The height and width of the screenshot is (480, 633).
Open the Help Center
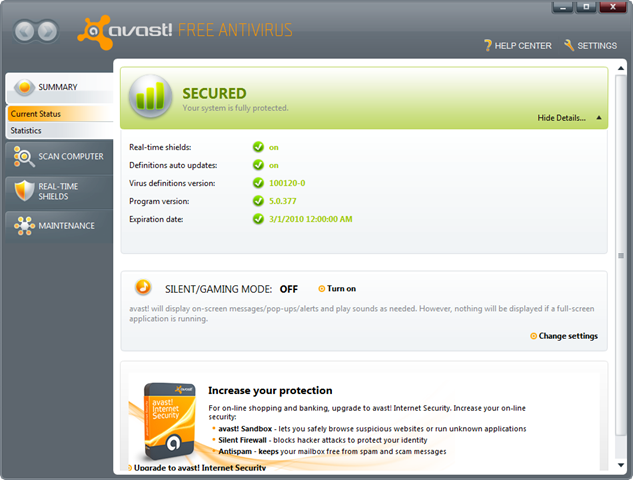tap(518, 46)
